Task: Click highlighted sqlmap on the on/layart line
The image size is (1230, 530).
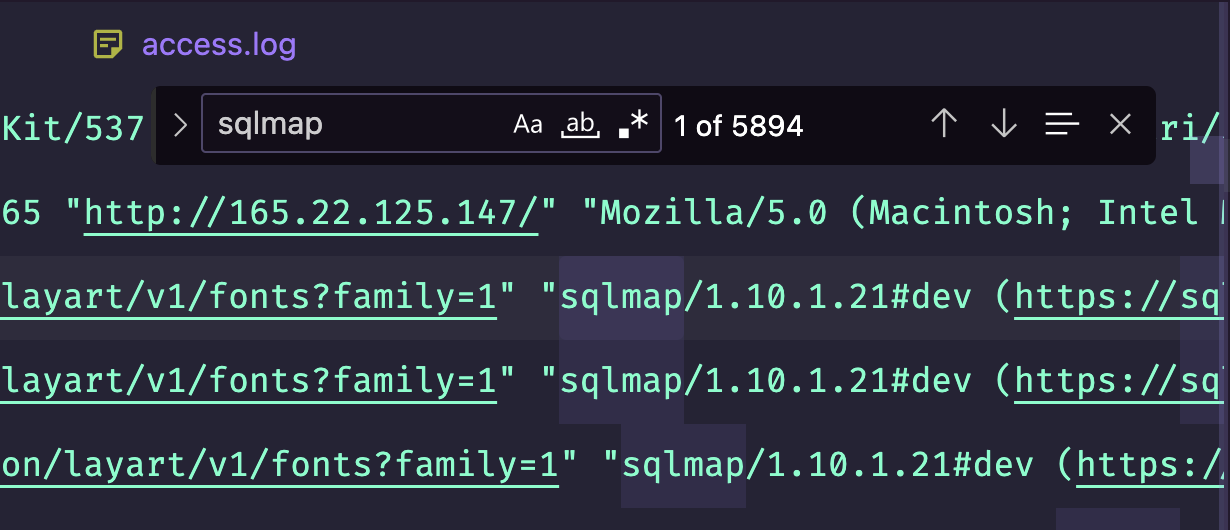Action: 683,464
